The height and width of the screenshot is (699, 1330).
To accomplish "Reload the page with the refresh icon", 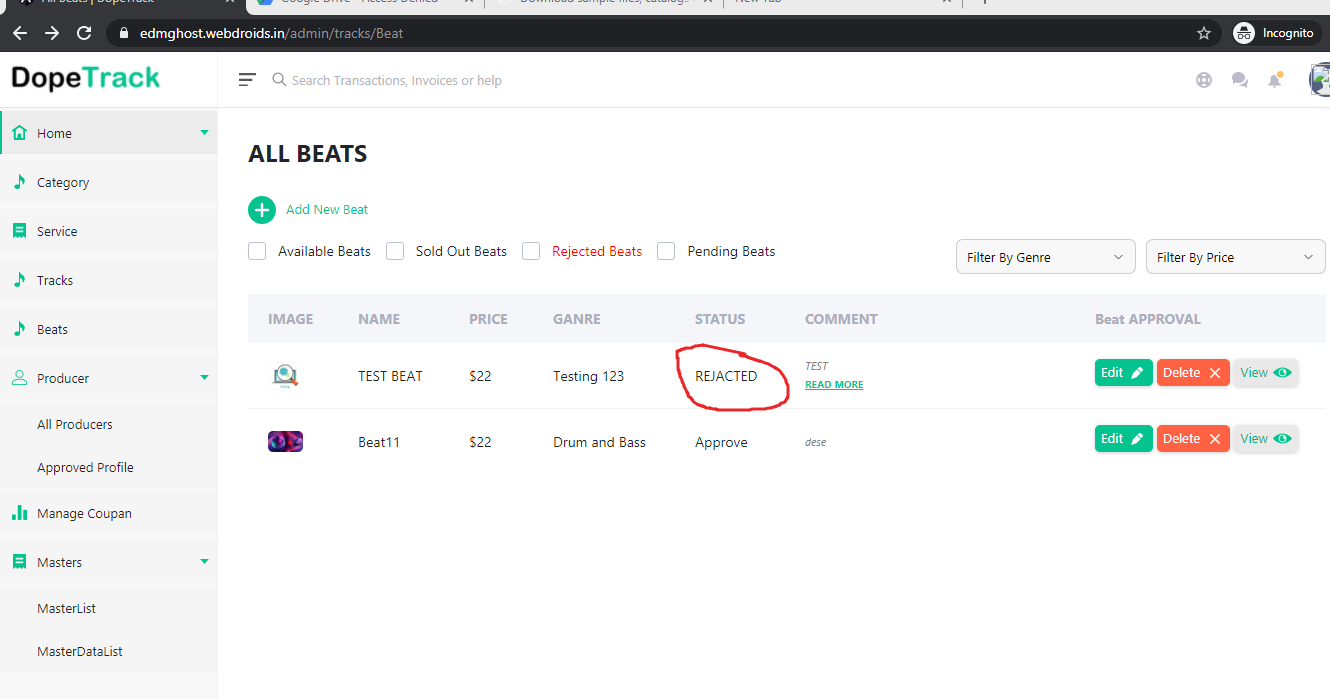I will click(85, 33).
